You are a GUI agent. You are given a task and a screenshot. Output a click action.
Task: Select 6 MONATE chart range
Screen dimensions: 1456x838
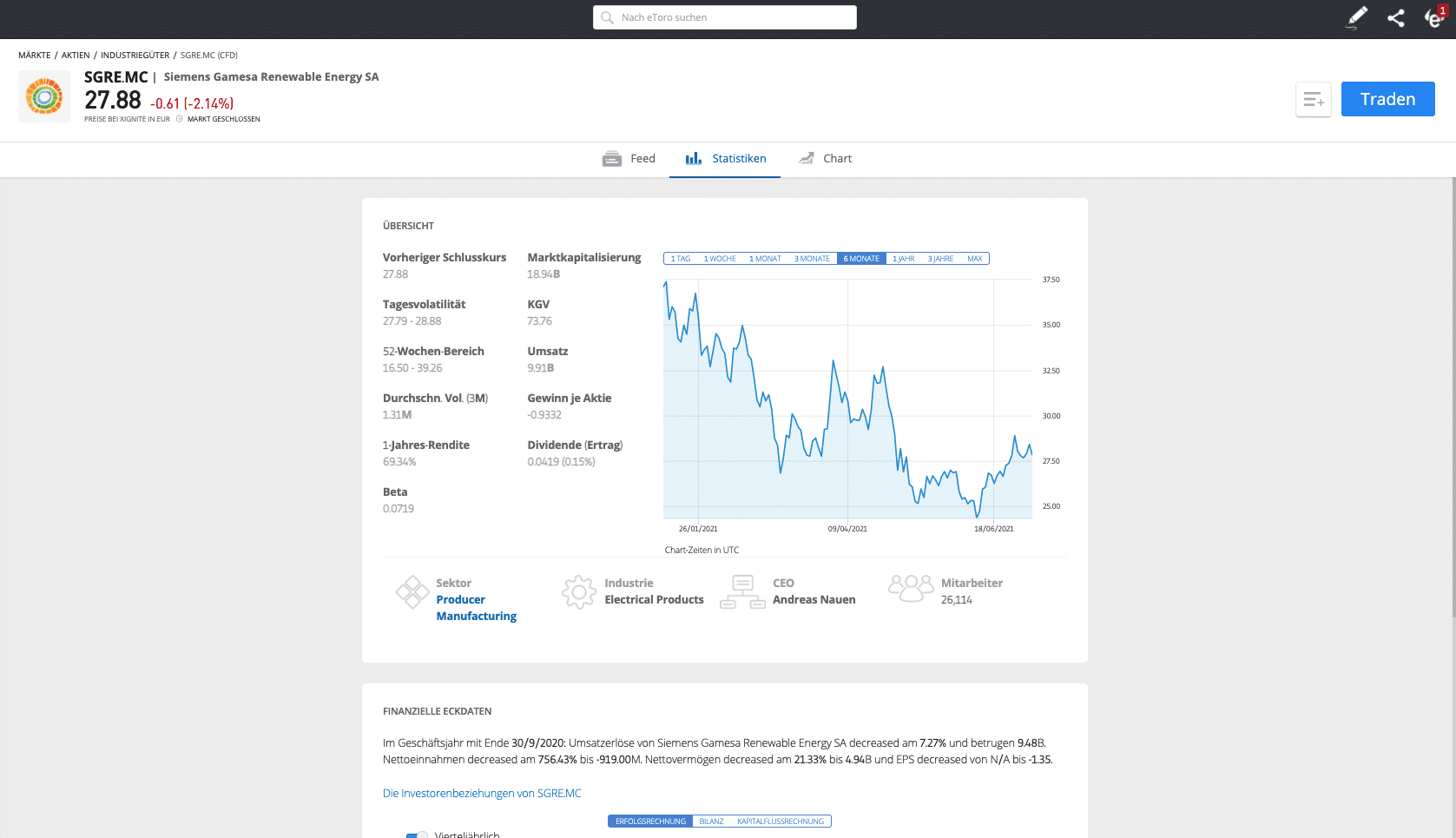[x=861, y=259]
